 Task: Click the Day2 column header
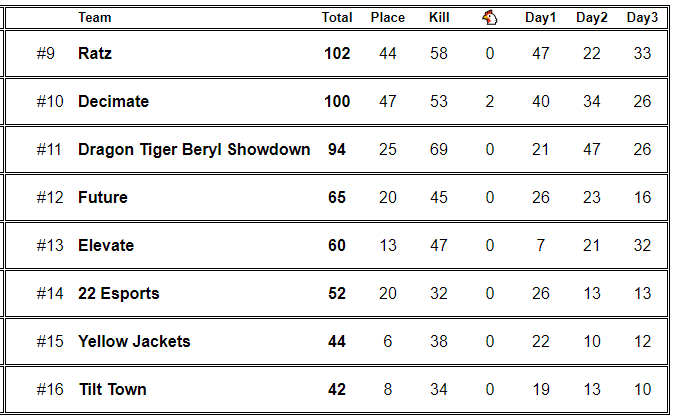(x=591, y=17)
